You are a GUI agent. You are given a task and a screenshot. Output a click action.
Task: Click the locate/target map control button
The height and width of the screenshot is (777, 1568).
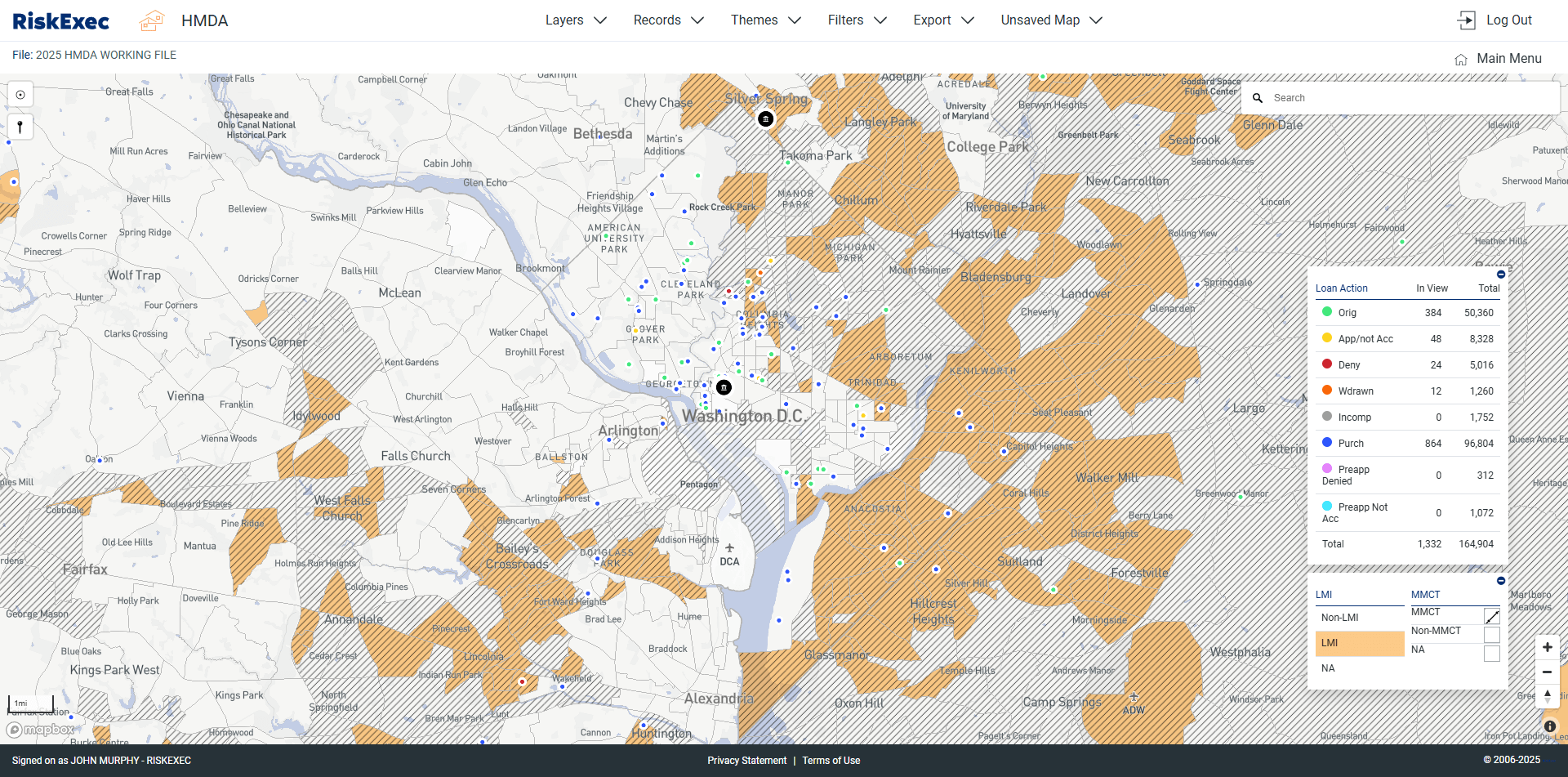click(20, 95)
